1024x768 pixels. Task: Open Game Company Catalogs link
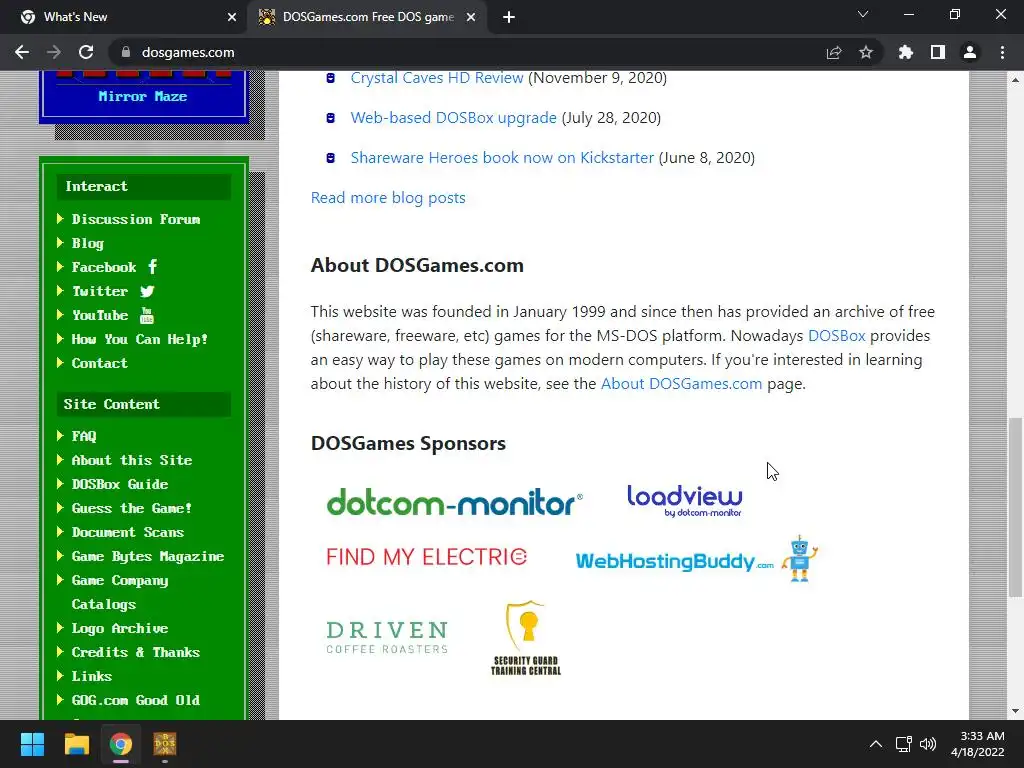click(x=120, y=592)
